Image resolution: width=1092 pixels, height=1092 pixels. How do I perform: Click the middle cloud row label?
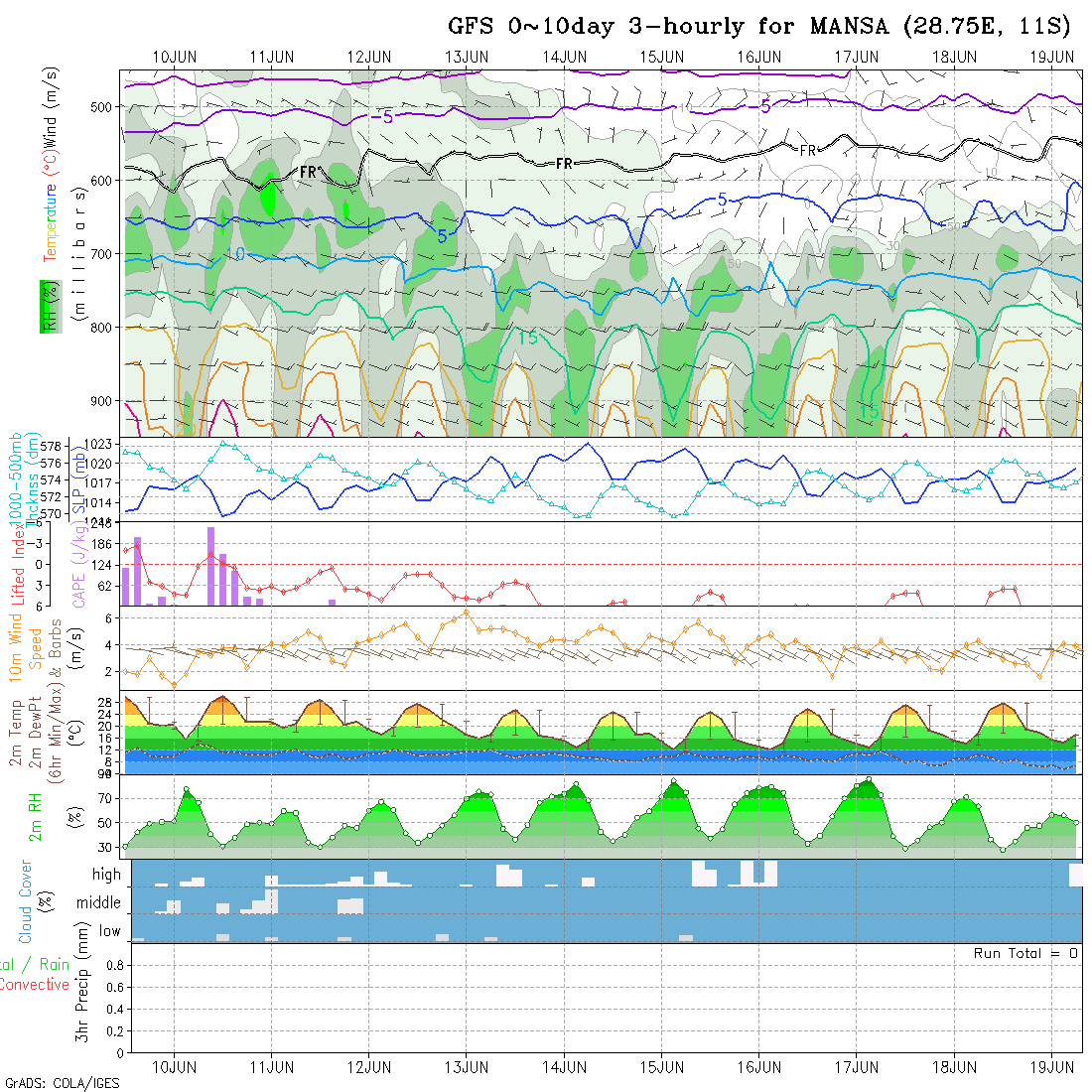coord(98,903)
